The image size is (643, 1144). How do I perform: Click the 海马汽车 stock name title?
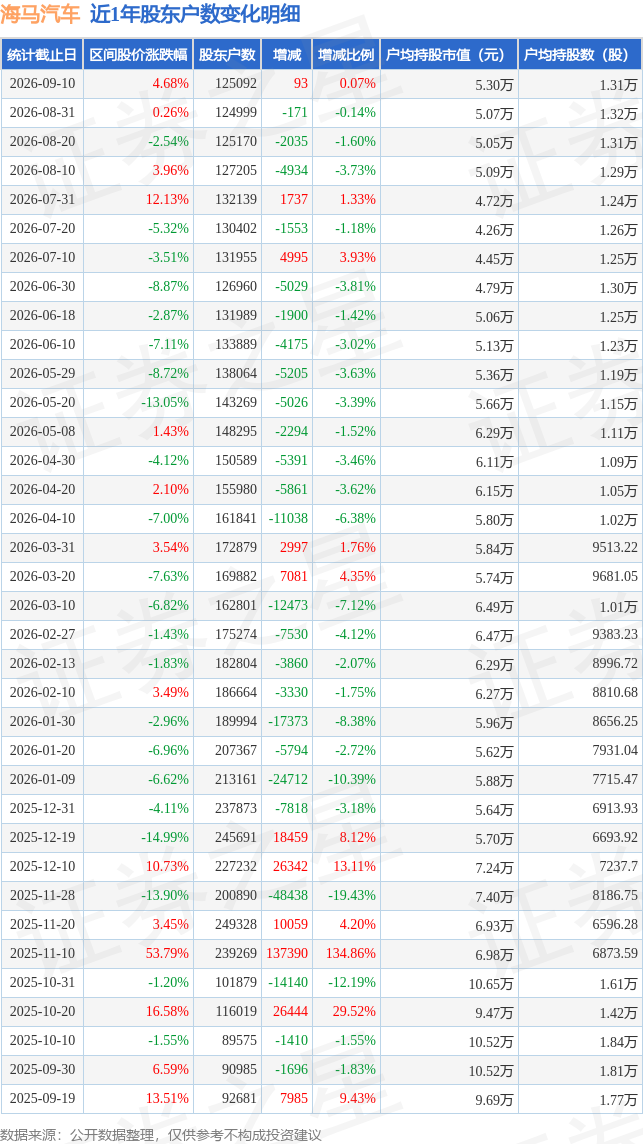[x=41, y=15]
